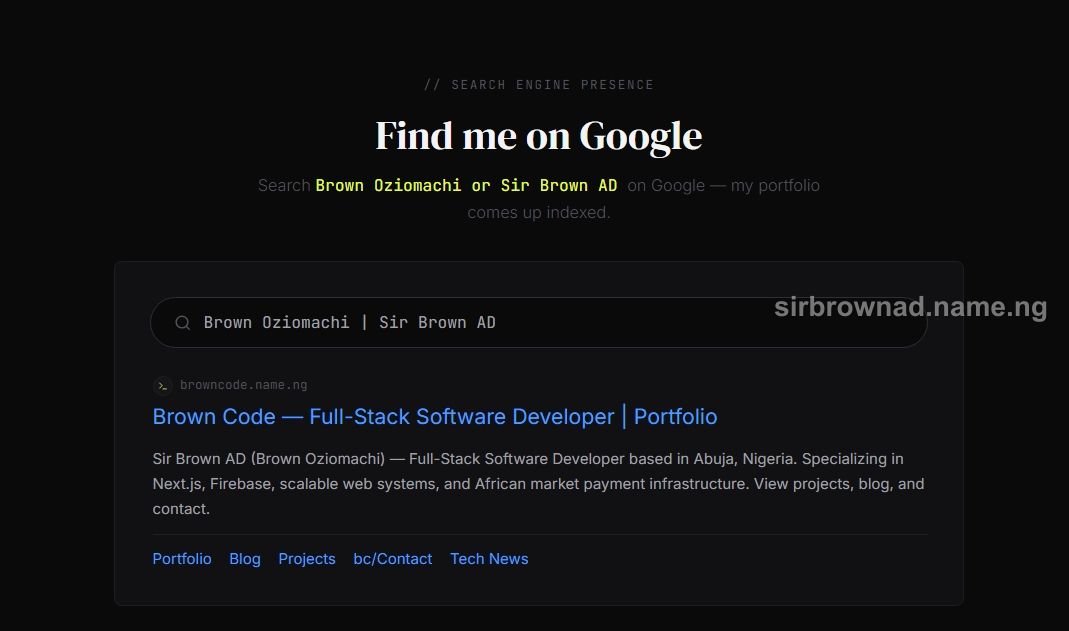Image resolution: width=1069 pixels, height=631 pixels.
Task: Click the highlighted Brown Oziomachi or Sir Brown AD text
Action: point(466,185)
